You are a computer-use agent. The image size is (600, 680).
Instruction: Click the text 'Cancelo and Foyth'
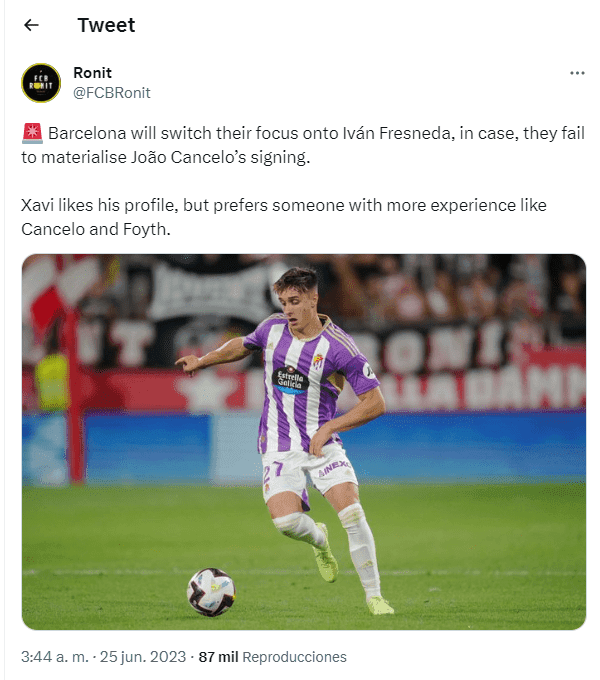96,229
